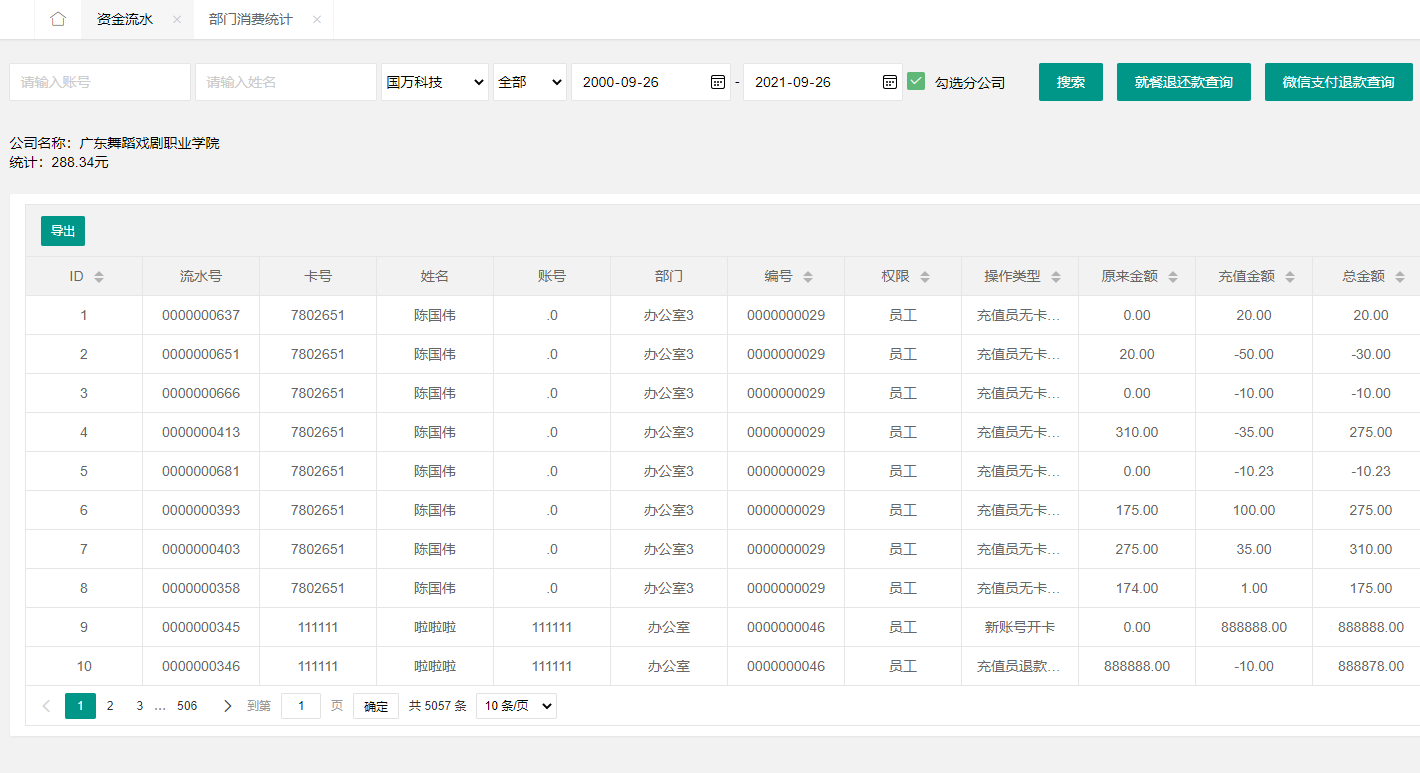
Task: Open the end date calendar picker icon
Action: click(x=890, y=82)
